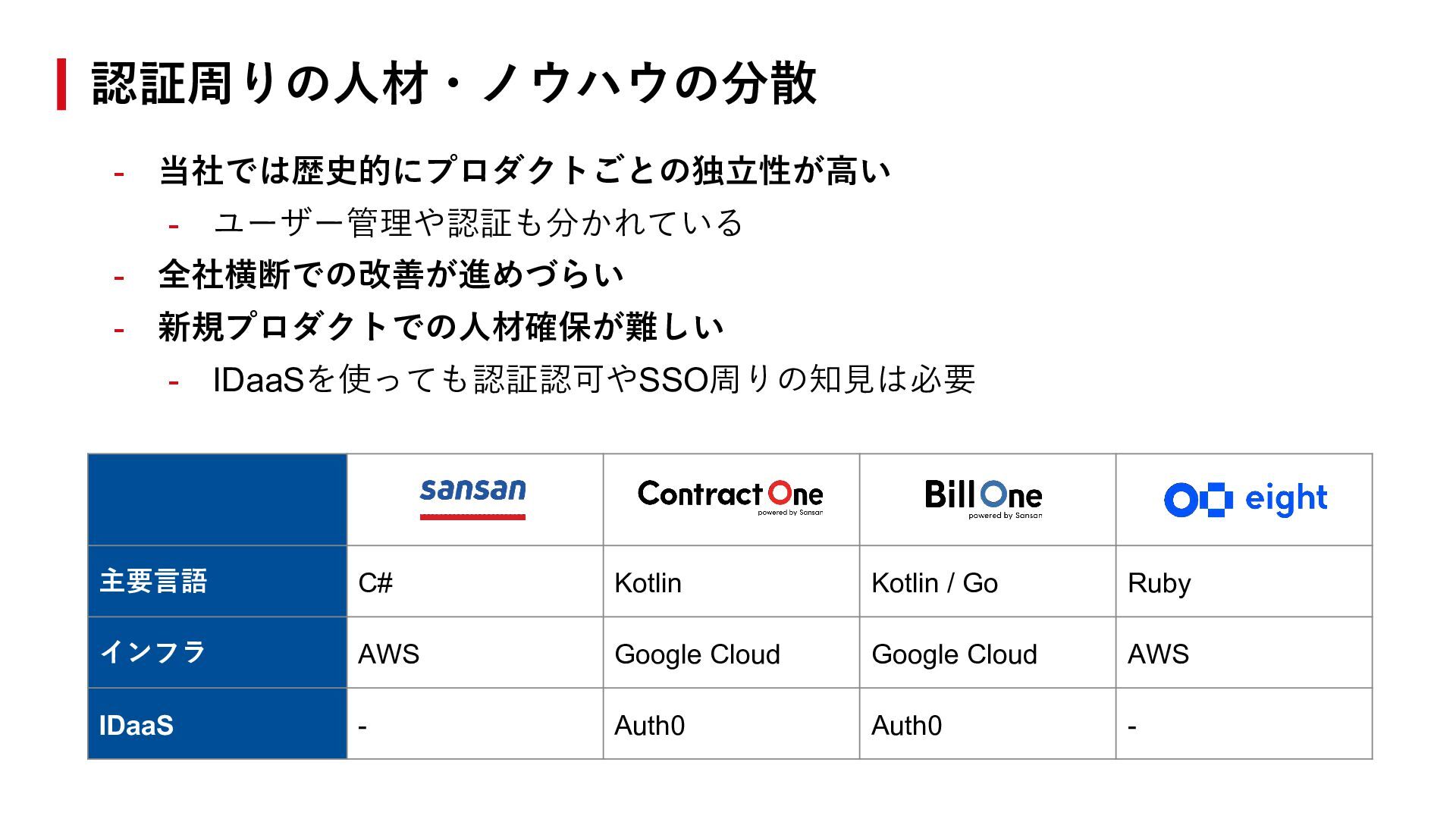
Task: Click the empty blue top-left table cell
Action: pyautogui.click(x=218, y=499)
